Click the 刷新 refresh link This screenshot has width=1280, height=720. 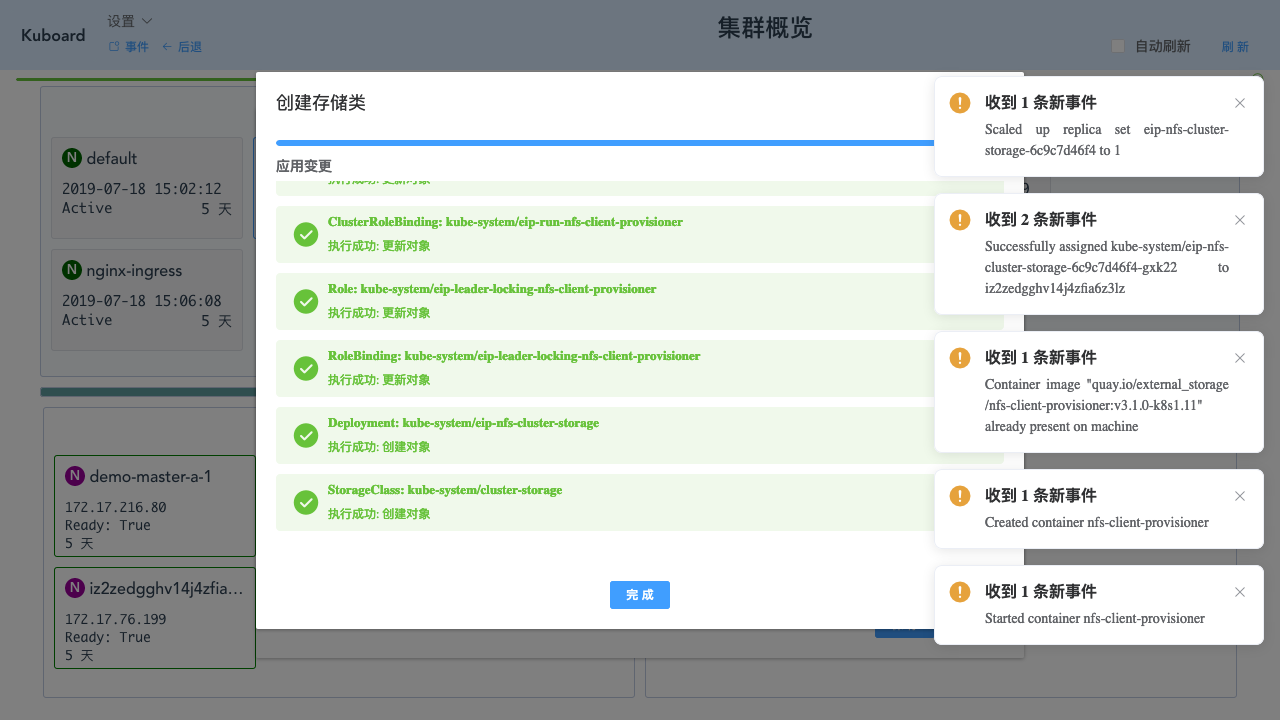[1235, 46]
